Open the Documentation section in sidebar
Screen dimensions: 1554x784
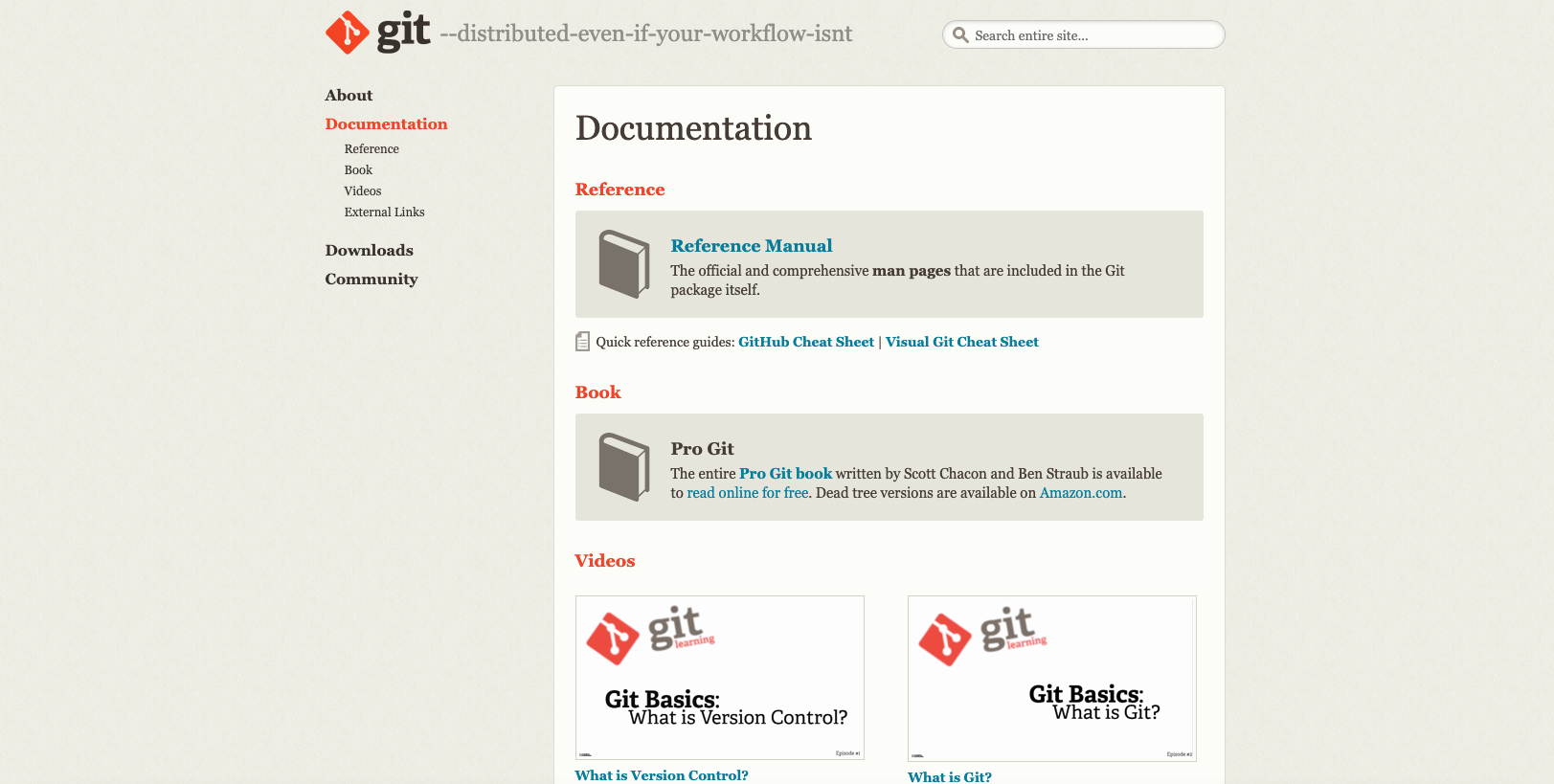point(386,124)
